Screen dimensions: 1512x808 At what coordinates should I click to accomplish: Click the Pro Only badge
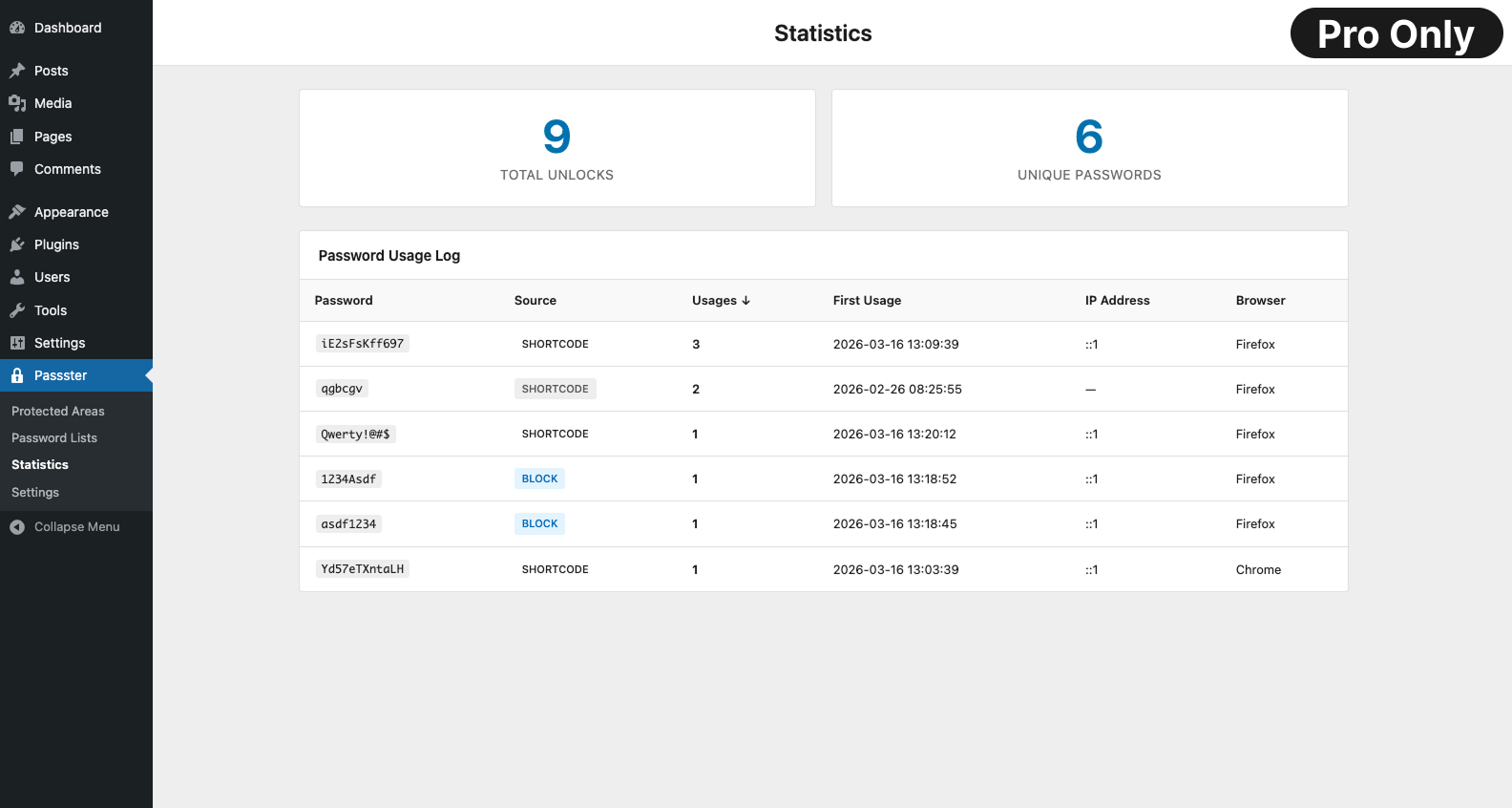(1396, 33)
